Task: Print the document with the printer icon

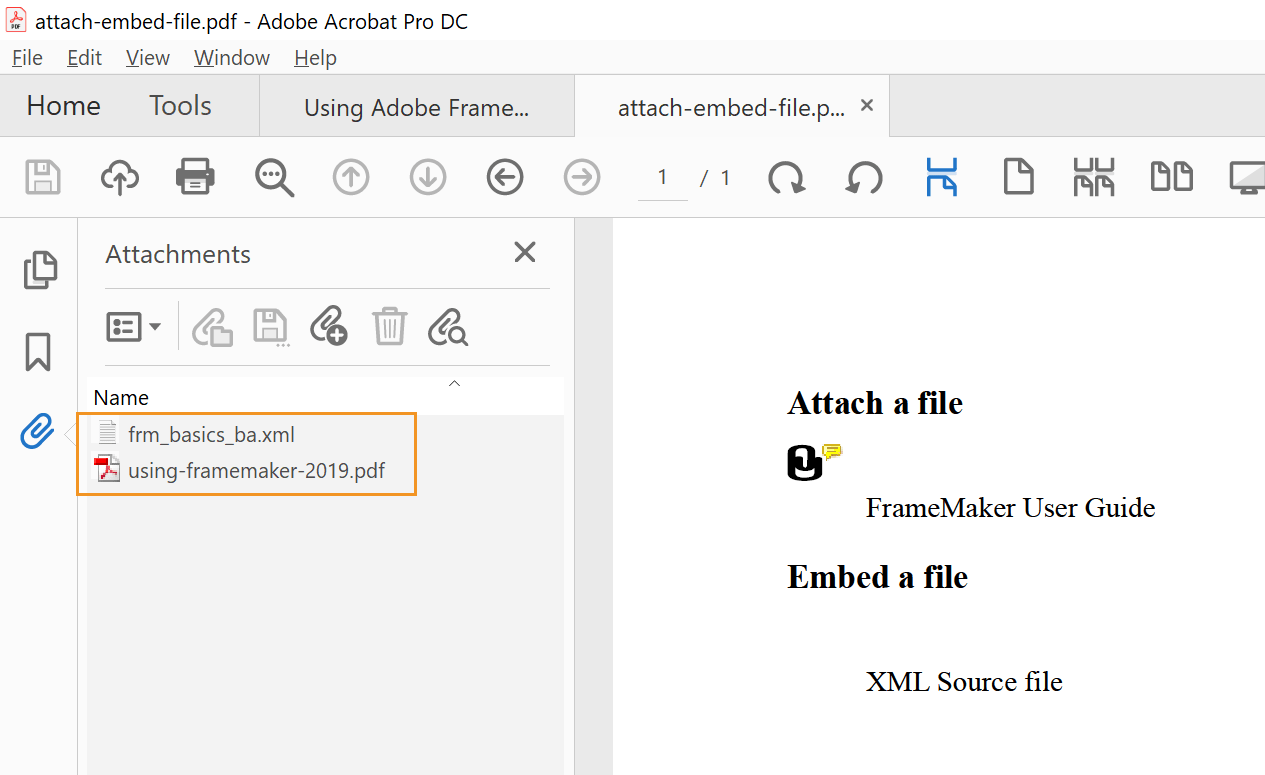Action: click(x=195, y=176)
